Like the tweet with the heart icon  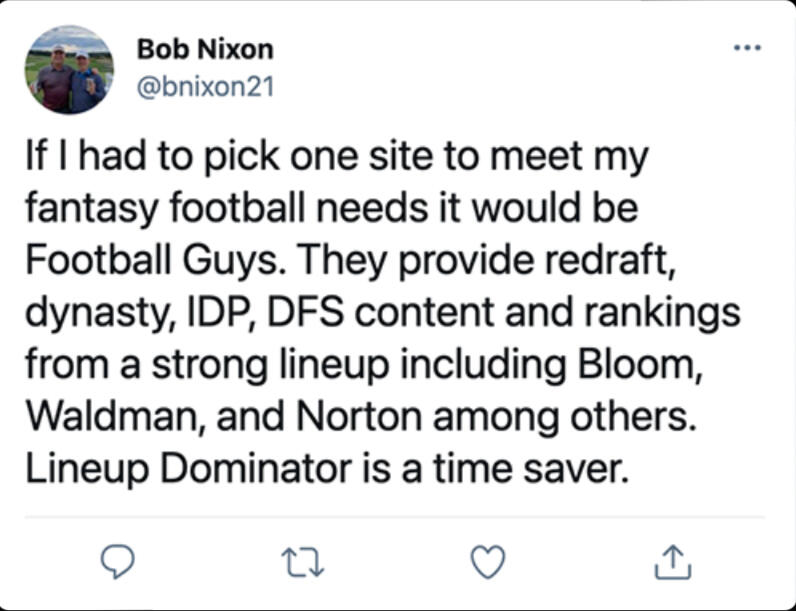tap(486, 562)
